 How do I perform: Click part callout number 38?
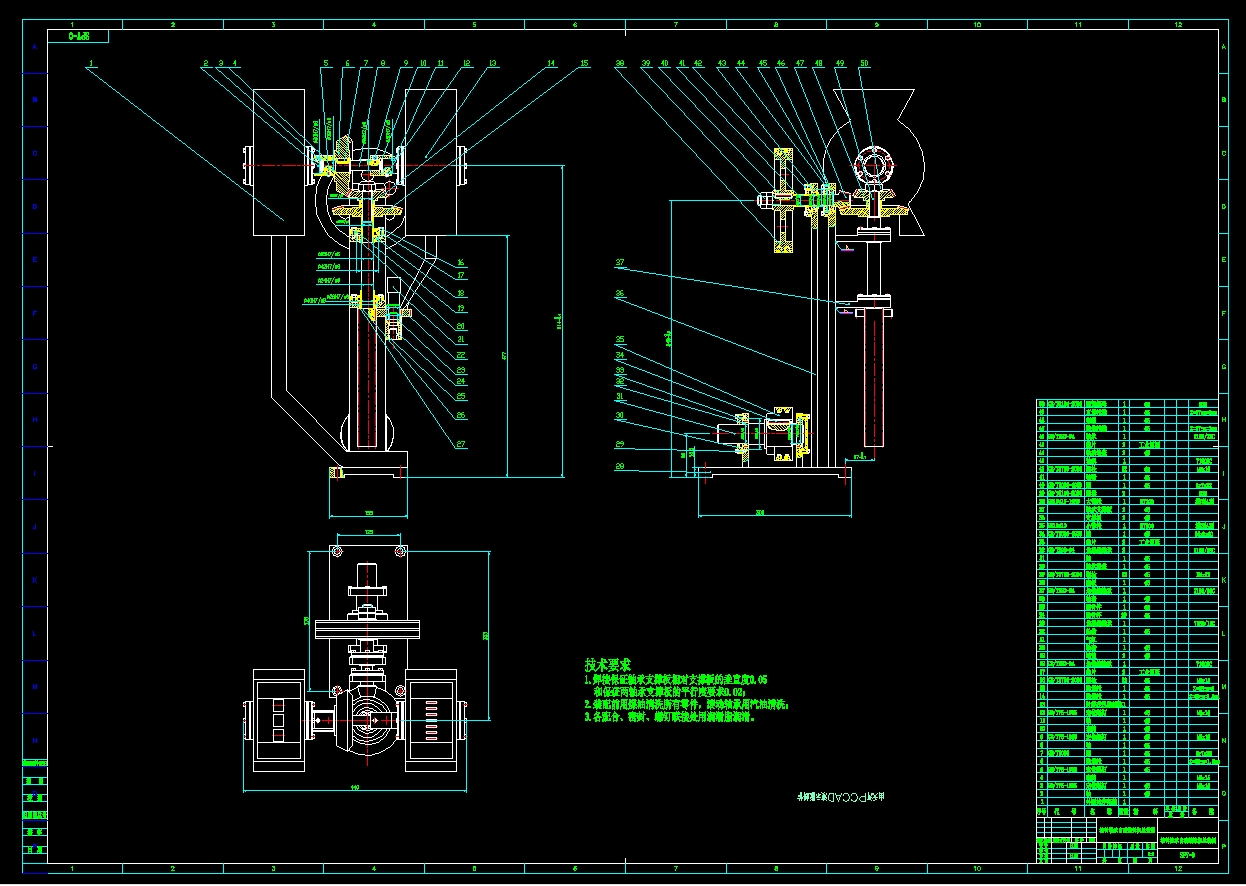point(620,64)
